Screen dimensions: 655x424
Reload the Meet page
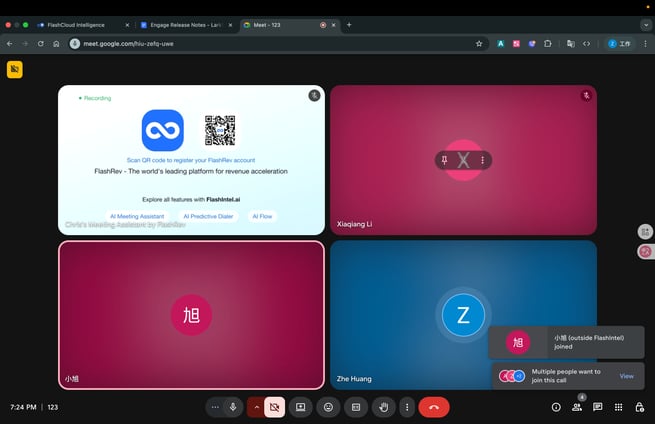click(41, 43)
